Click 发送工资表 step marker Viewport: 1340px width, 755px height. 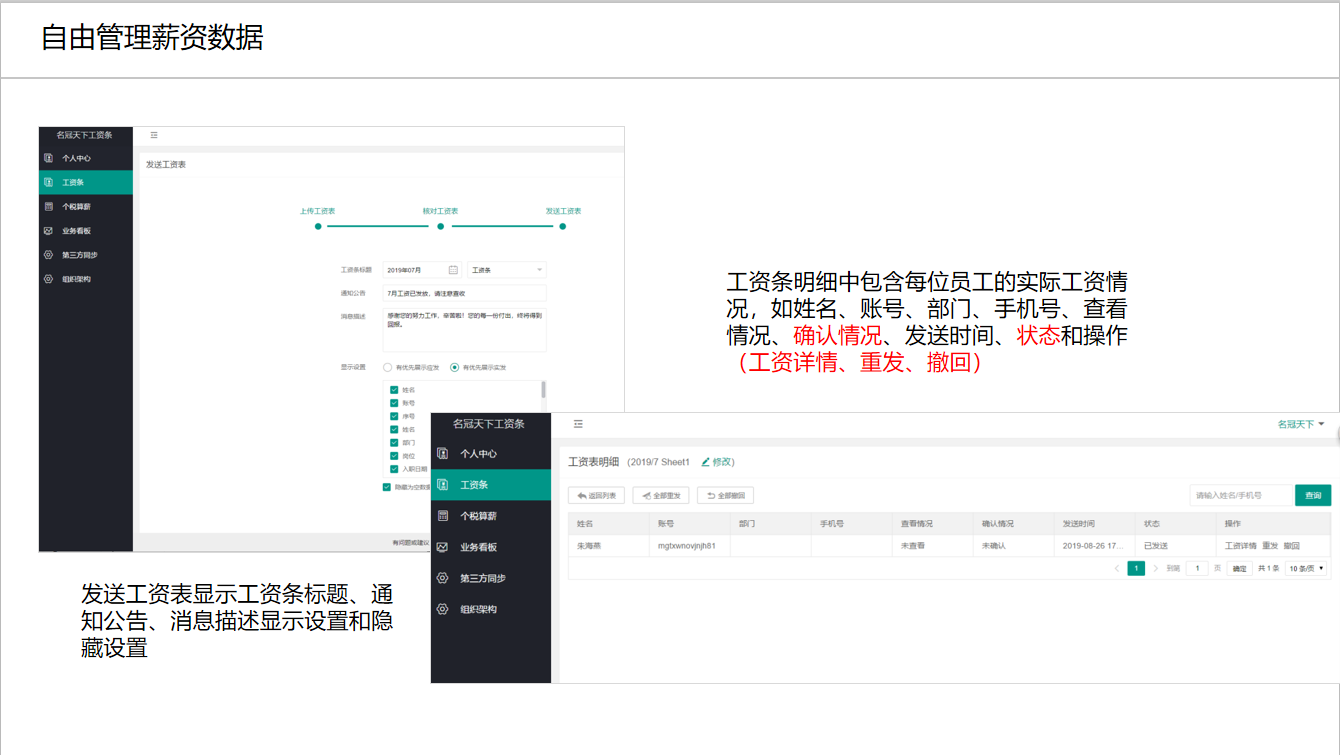click(x=563, y=226)
